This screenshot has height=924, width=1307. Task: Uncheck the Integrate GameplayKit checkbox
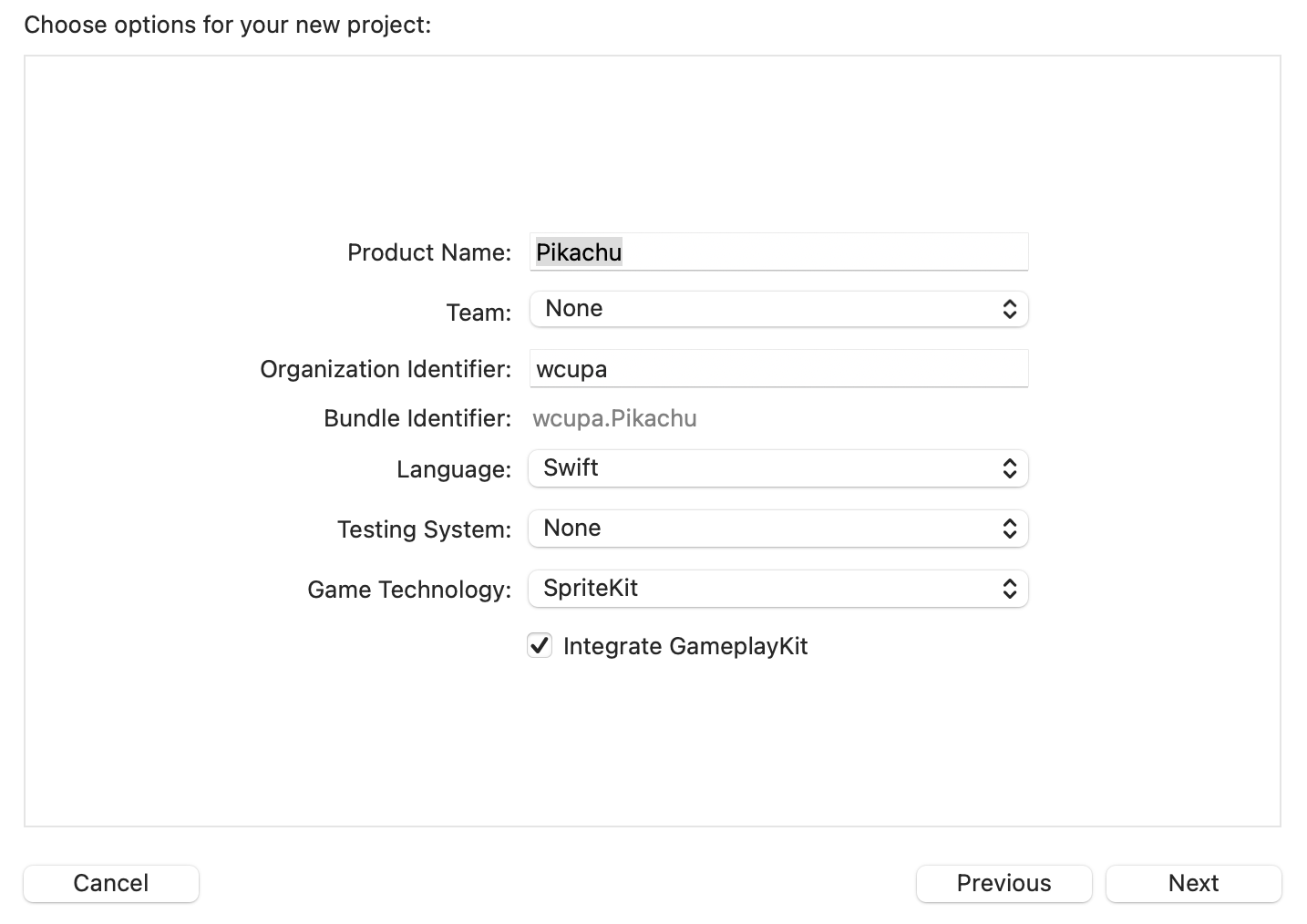[540, 646]
